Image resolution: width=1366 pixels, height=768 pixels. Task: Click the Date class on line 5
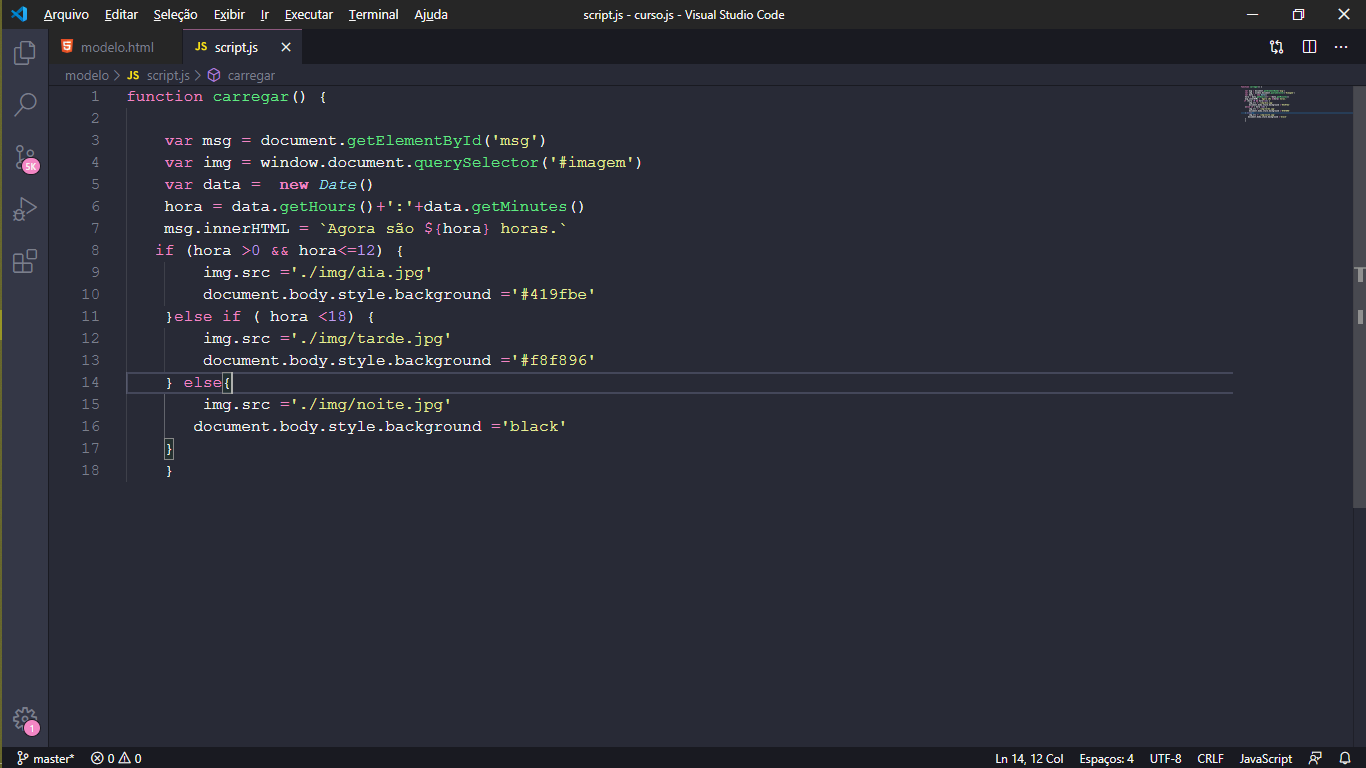point(337,184)
